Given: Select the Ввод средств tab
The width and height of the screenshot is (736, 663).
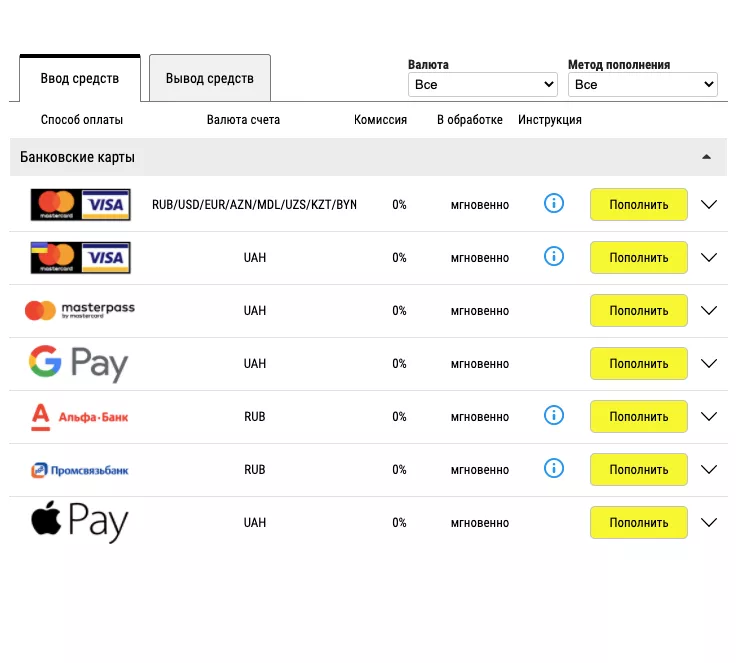Looking at the screenshot, I should point(80,78).
